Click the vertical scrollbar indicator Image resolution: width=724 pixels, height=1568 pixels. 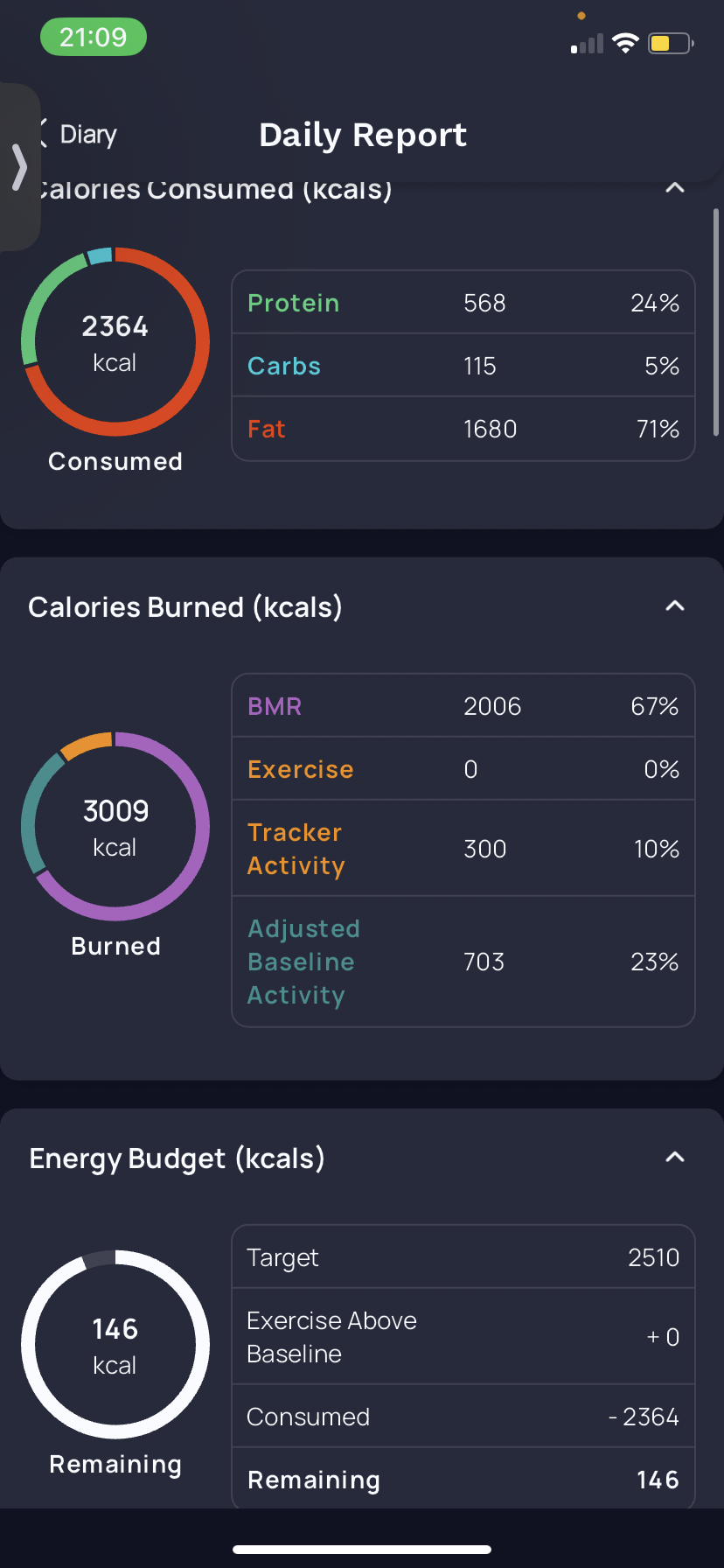(716, 322)
